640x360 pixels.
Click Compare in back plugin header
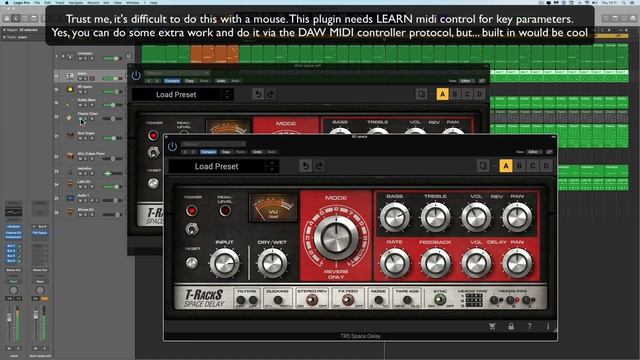(172, 81)
